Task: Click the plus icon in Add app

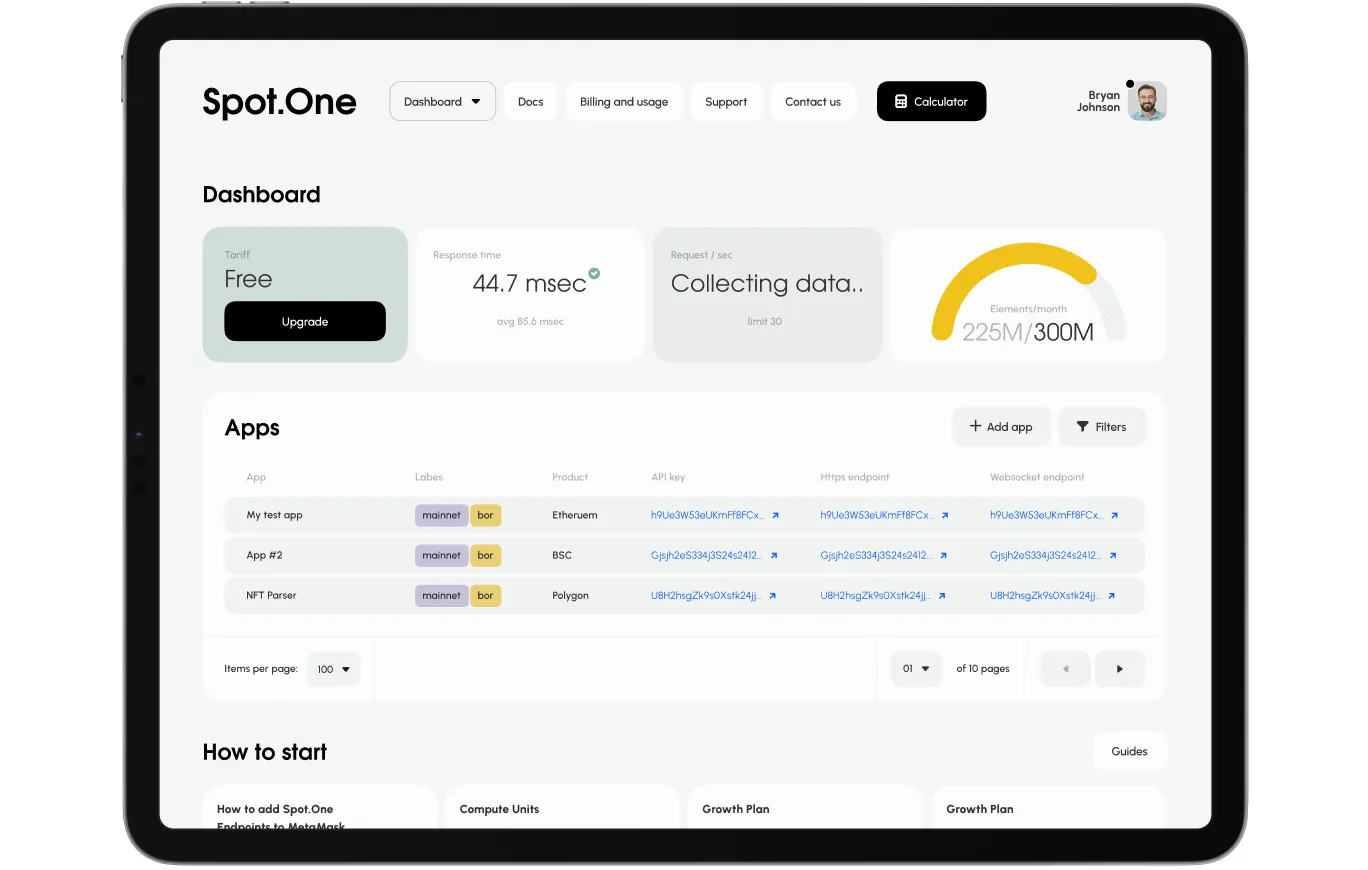Action: click(x=975, y=426)
